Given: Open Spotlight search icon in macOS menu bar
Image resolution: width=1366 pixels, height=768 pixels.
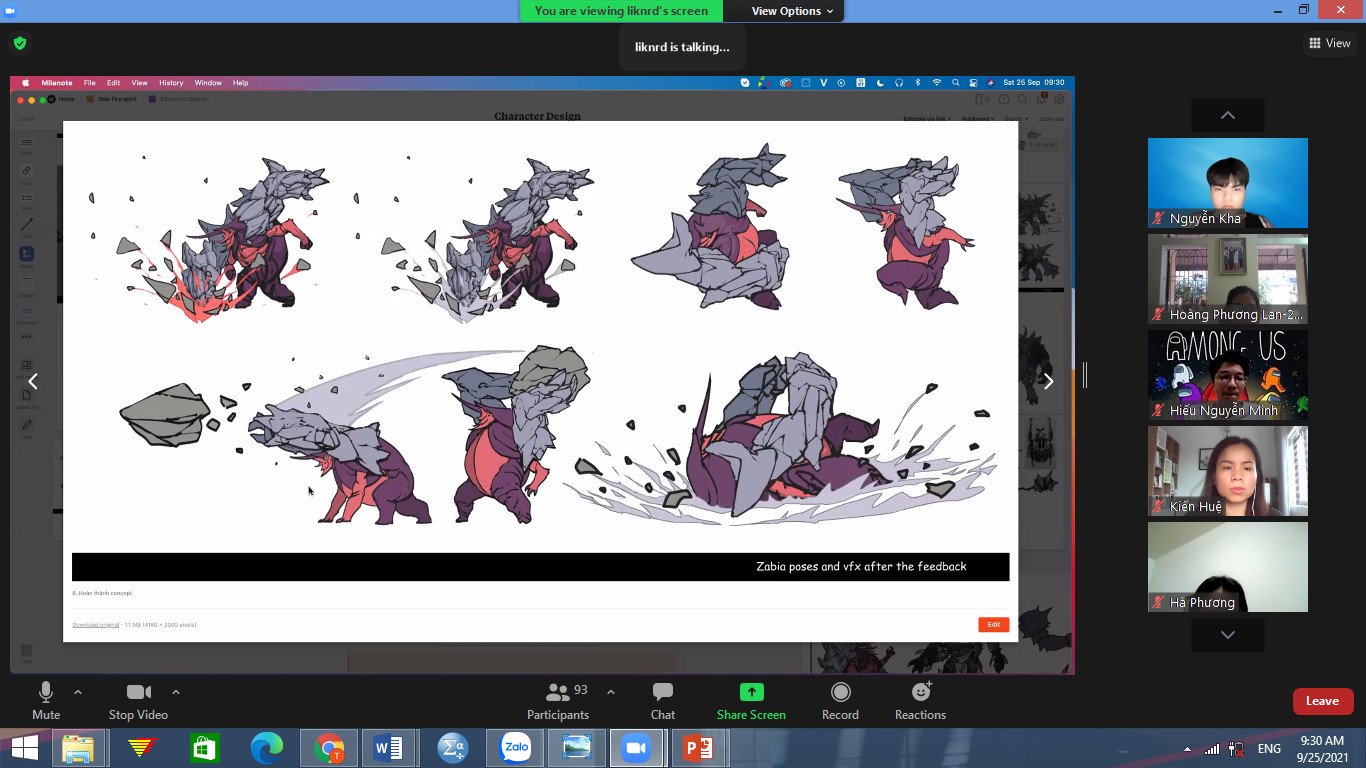Looking at the screenshot, I should coord(956,83).
